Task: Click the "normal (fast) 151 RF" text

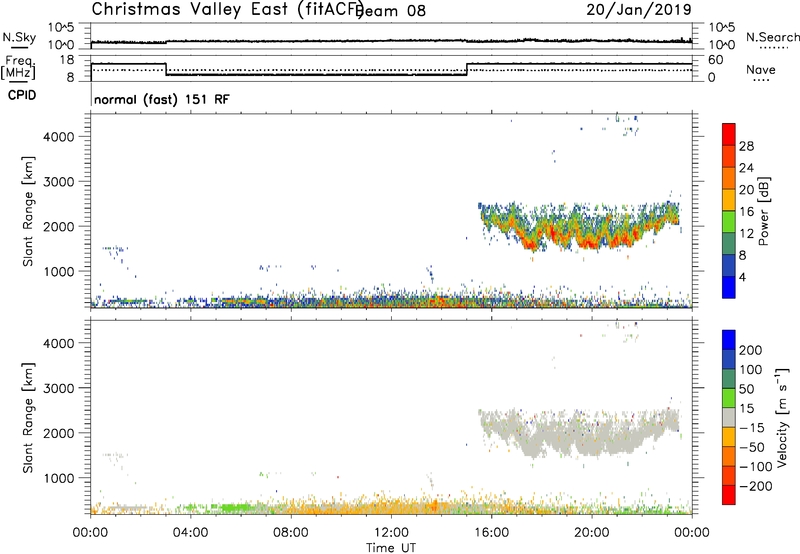Action: click(x=162, y=99)
